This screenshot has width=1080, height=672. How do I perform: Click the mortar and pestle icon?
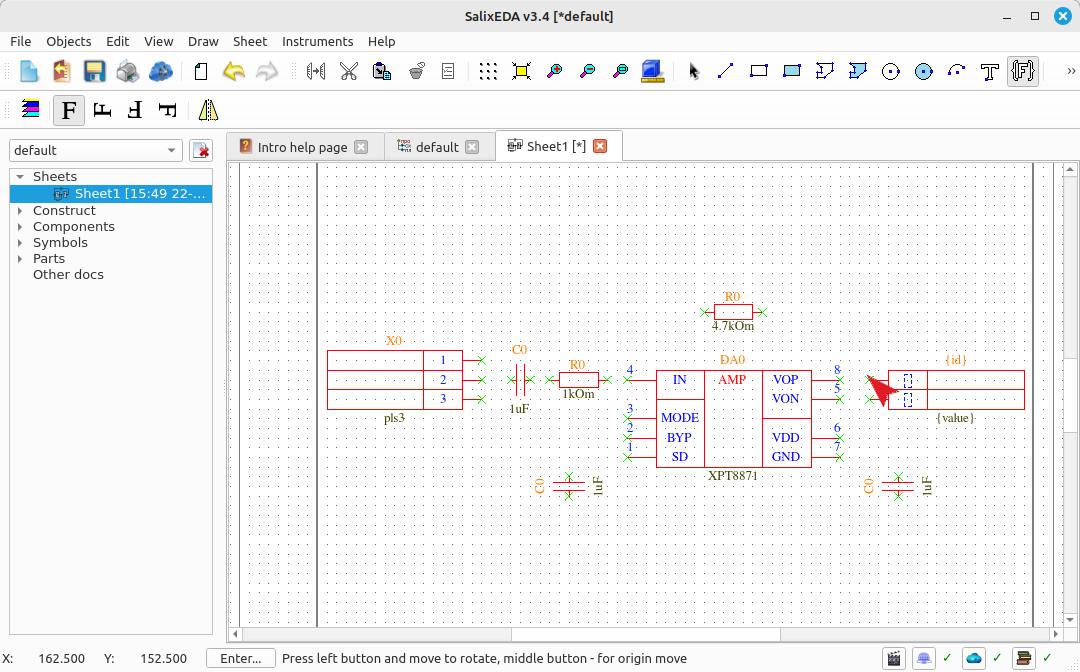(x=415, y=72)
